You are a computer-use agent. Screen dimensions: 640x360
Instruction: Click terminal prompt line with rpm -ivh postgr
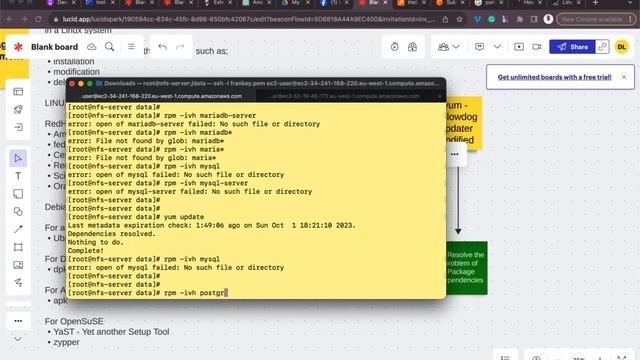click(148, 293)
